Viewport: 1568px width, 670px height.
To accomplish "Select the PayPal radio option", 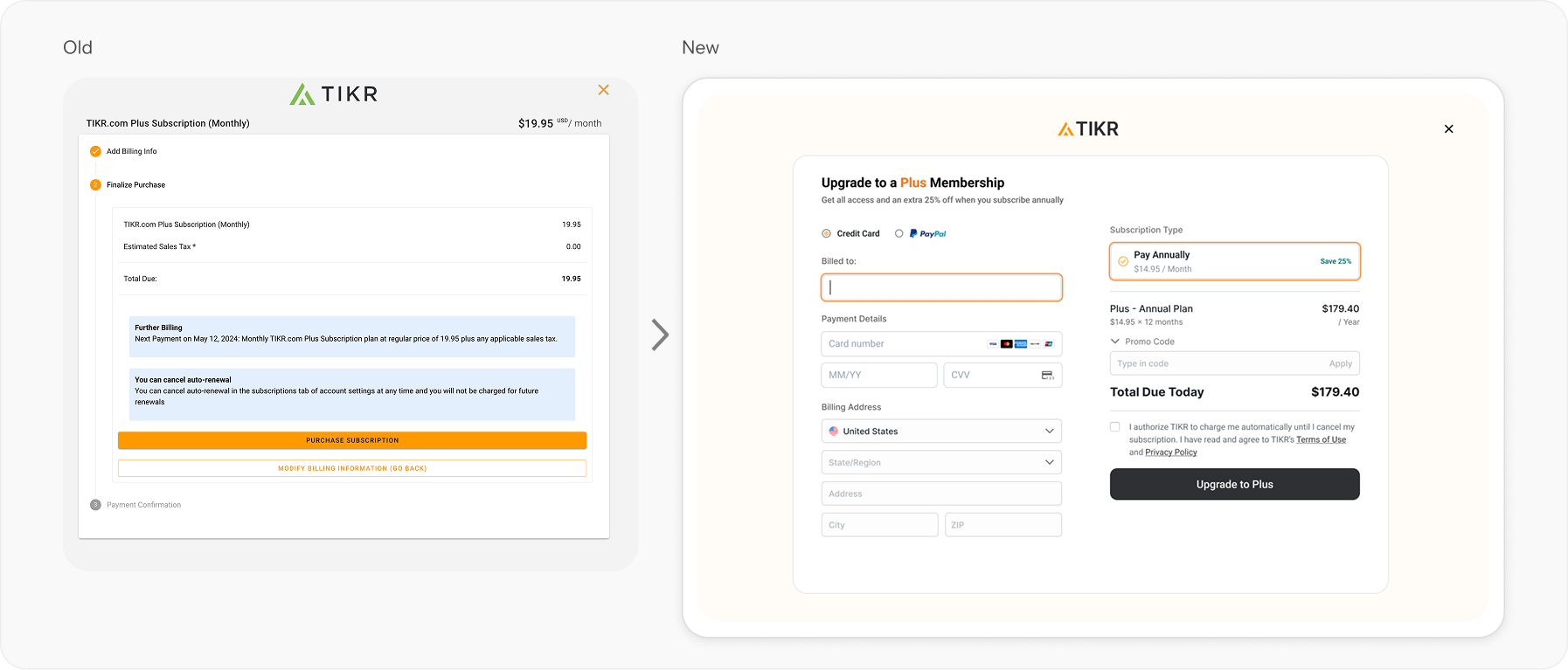I will click(x=898, y=233).
